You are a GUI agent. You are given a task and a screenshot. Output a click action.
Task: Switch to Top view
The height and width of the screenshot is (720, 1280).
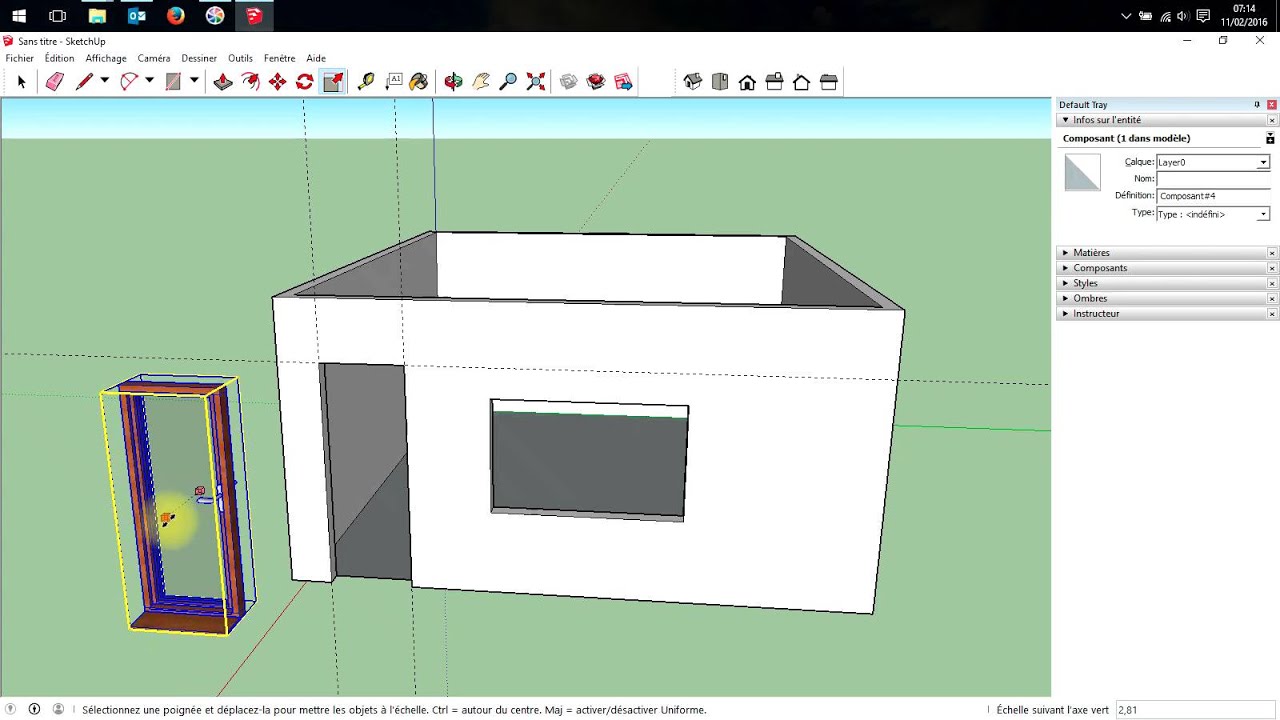[x=720, y=82]
